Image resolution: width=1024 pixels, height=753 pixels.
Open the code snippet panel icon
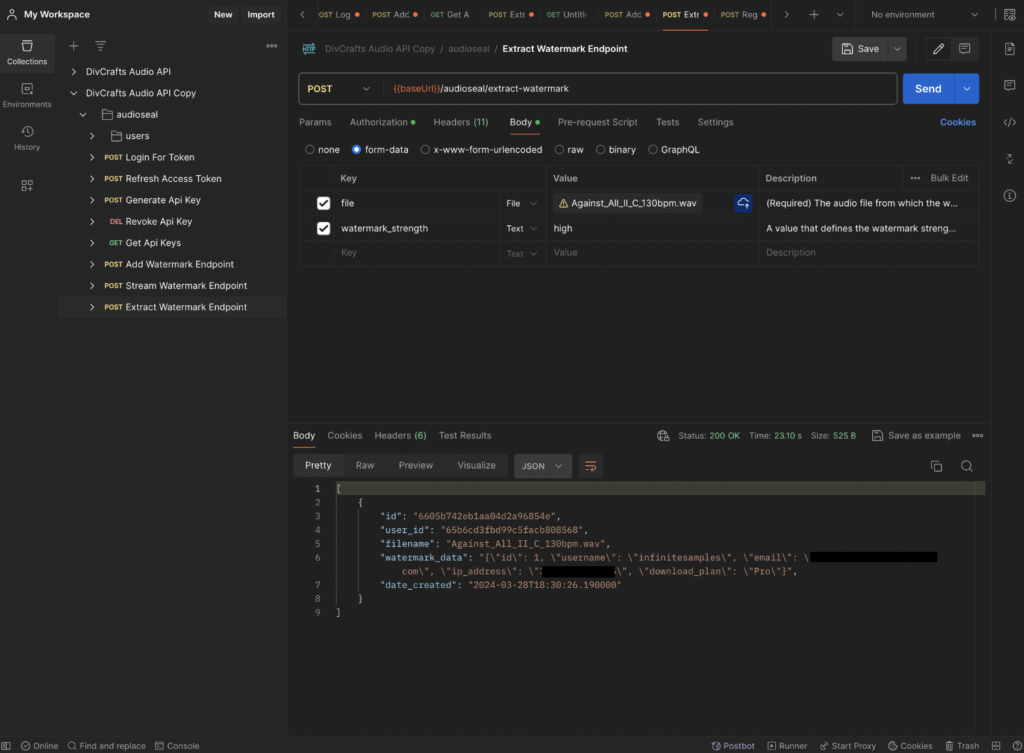(1009, 122)
